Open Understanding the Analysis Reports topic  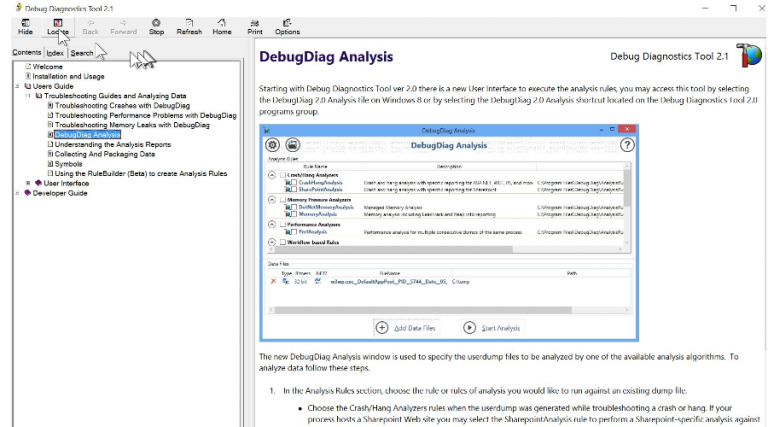pyautogui.click(x=112, y=144)
